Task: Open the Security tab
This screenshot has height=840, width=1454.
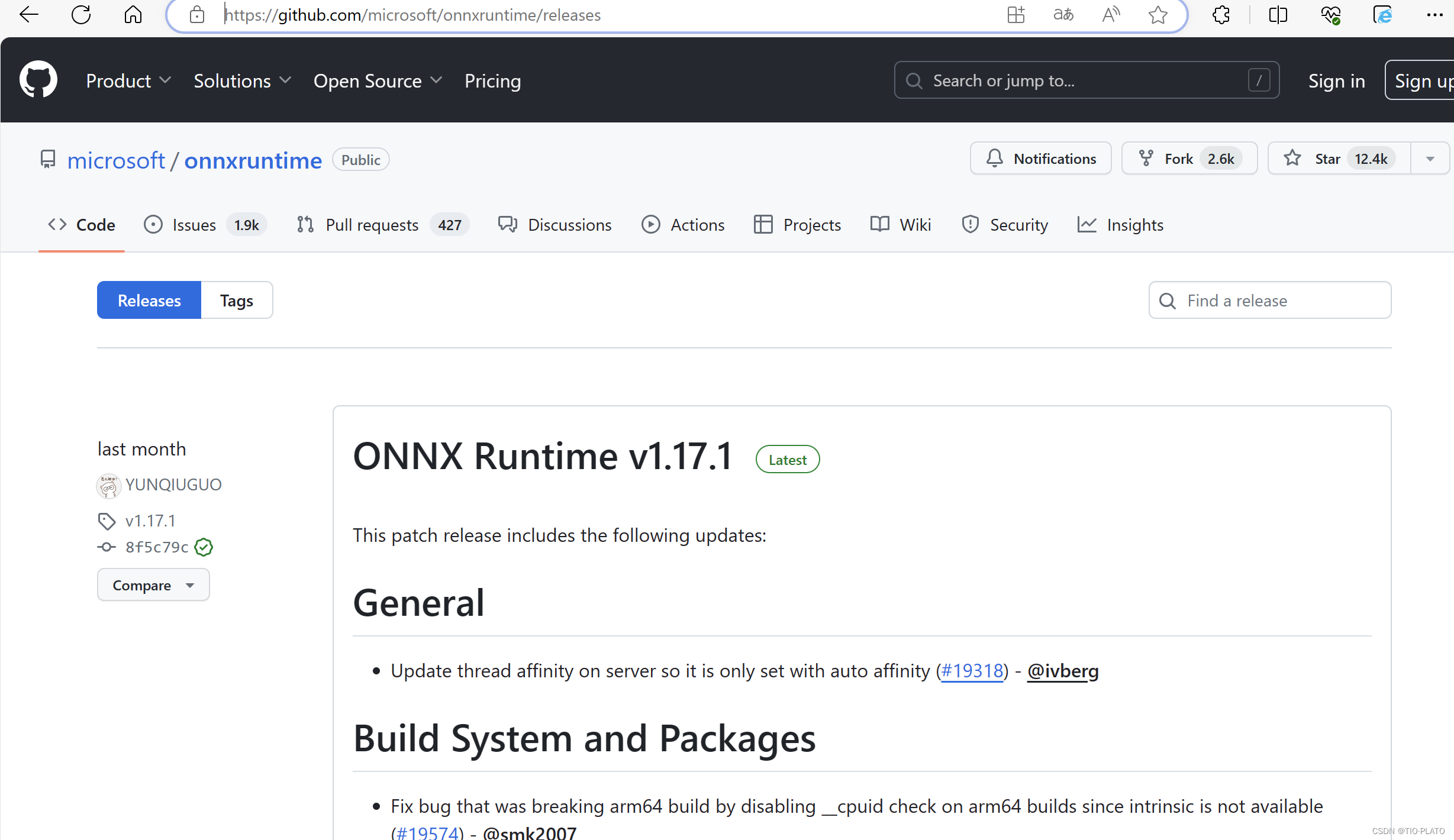Action: pos(1005,225)
